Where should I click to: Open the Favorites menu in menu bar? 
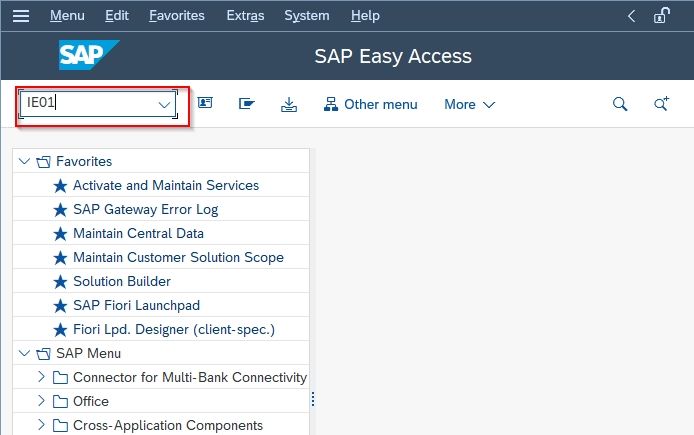[177, 16]
